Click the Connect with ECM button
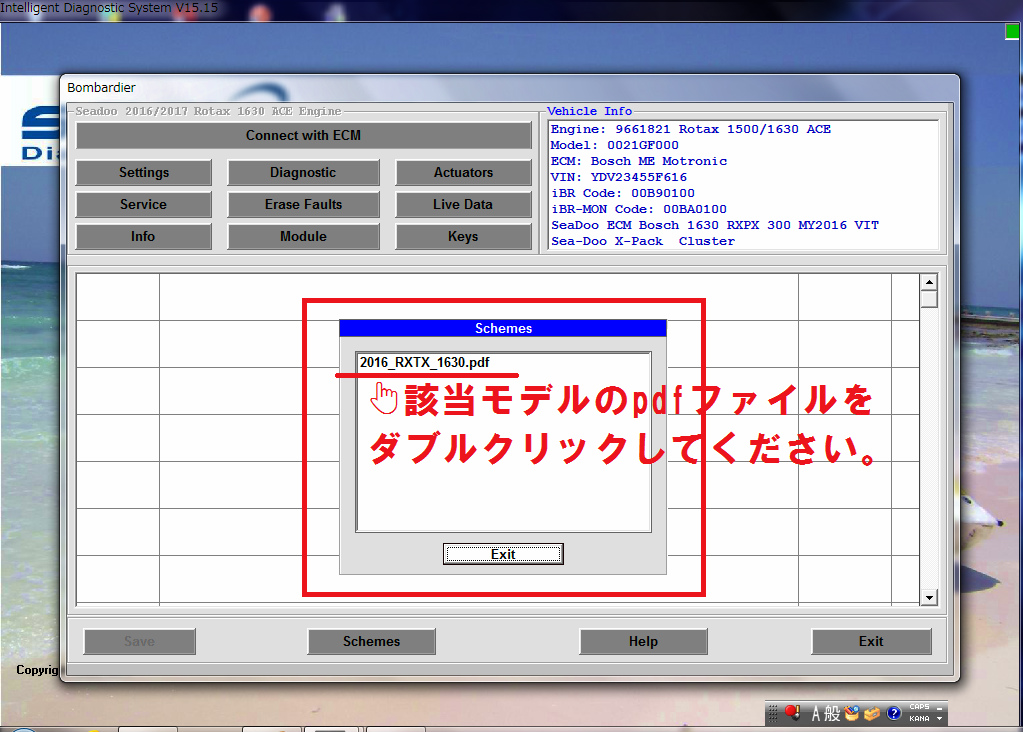 pyautogui.click(x=303, y=136)
